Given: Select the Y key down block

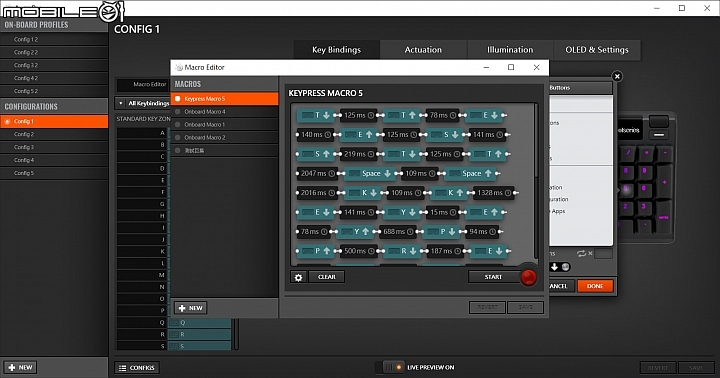Looking at the screenshot, I should click(x=403, y=212).
